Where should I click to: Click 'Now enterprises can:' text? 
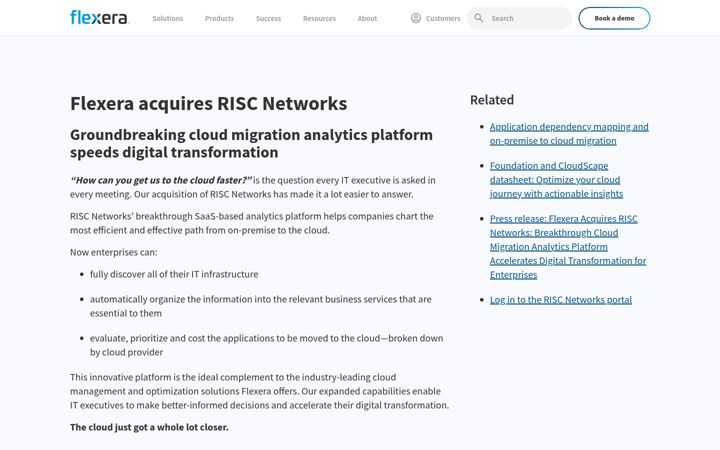113,252
